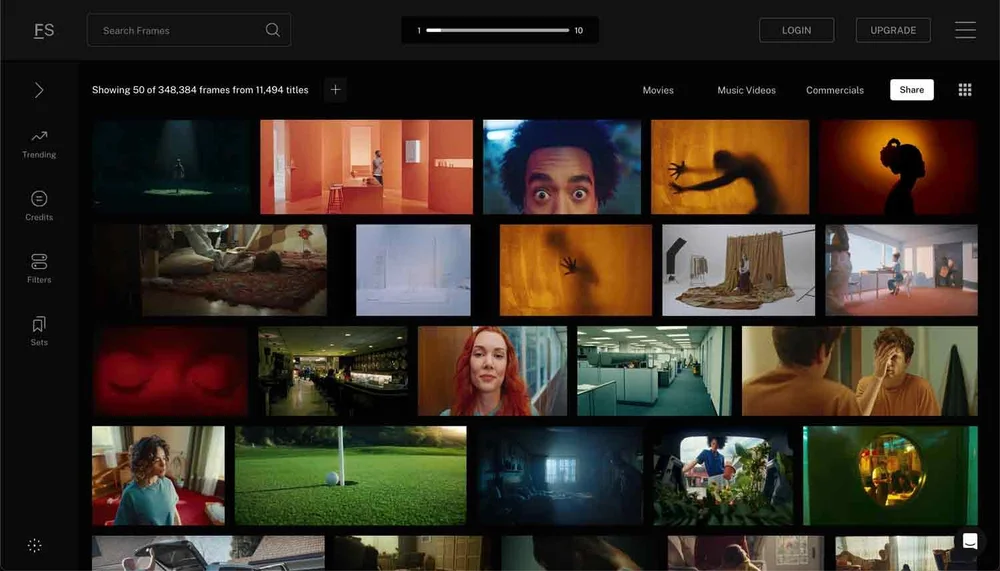Open the child at desk frame
1000x571 pixels.
[x=901, y=270]
